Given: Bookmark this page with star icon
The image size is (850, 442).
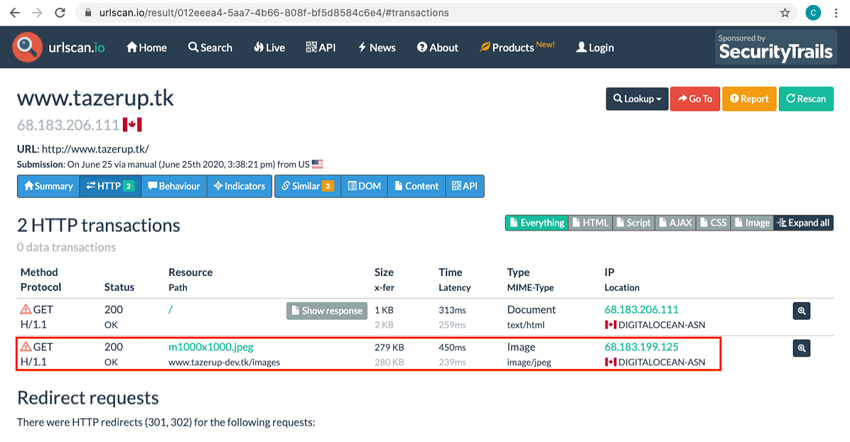Looking at the screenshot, I should pyautogui.click(x=785, y=12).
